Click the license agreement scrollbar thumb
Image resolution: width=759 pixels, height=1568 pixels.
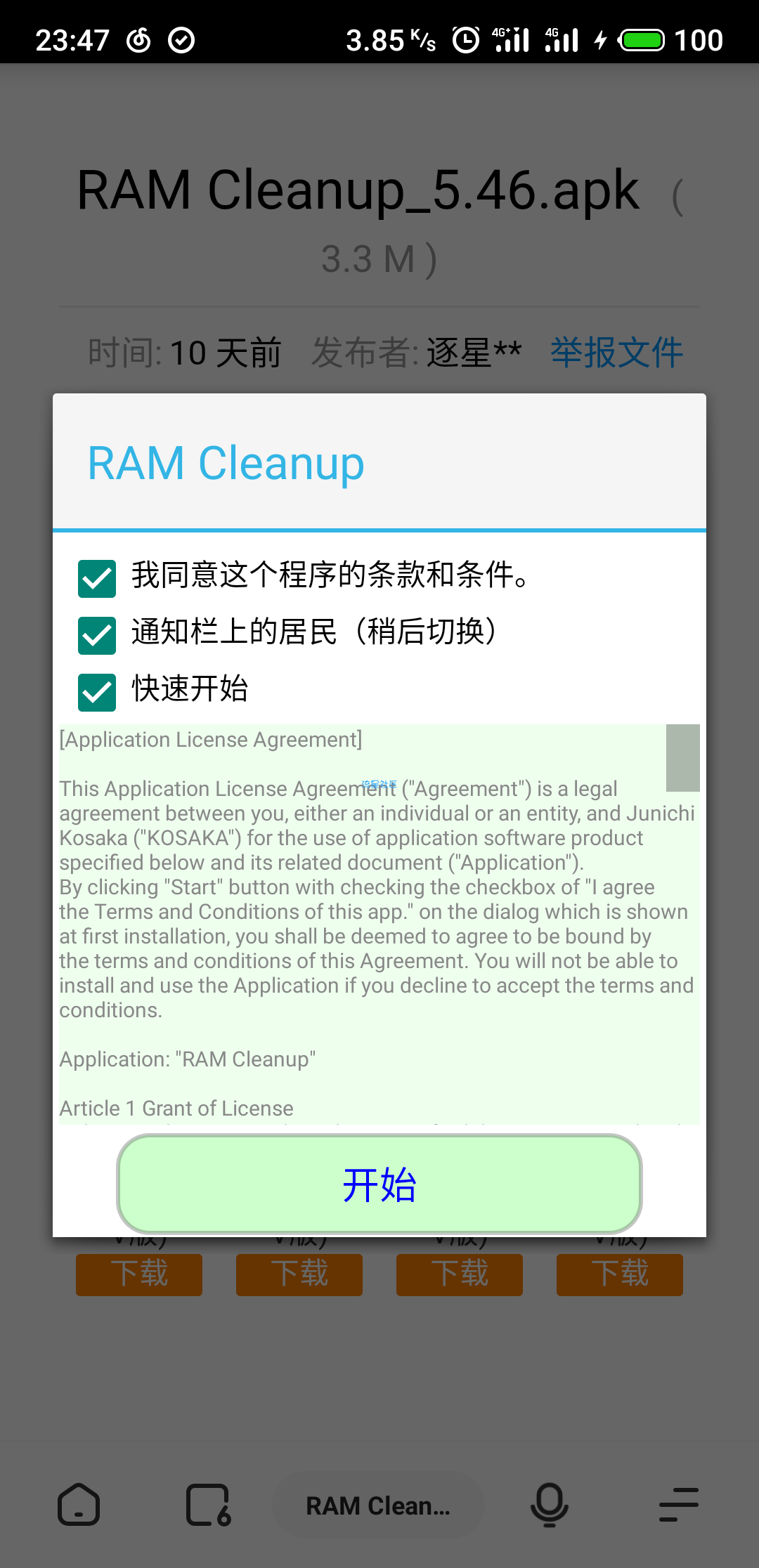(682, 757)
